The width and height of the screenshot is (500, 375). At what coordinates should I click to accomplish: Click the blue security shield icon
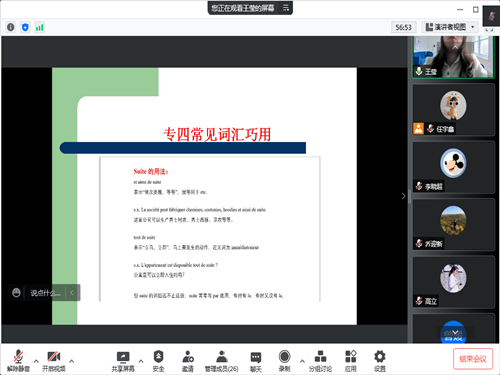pos(25,27)
